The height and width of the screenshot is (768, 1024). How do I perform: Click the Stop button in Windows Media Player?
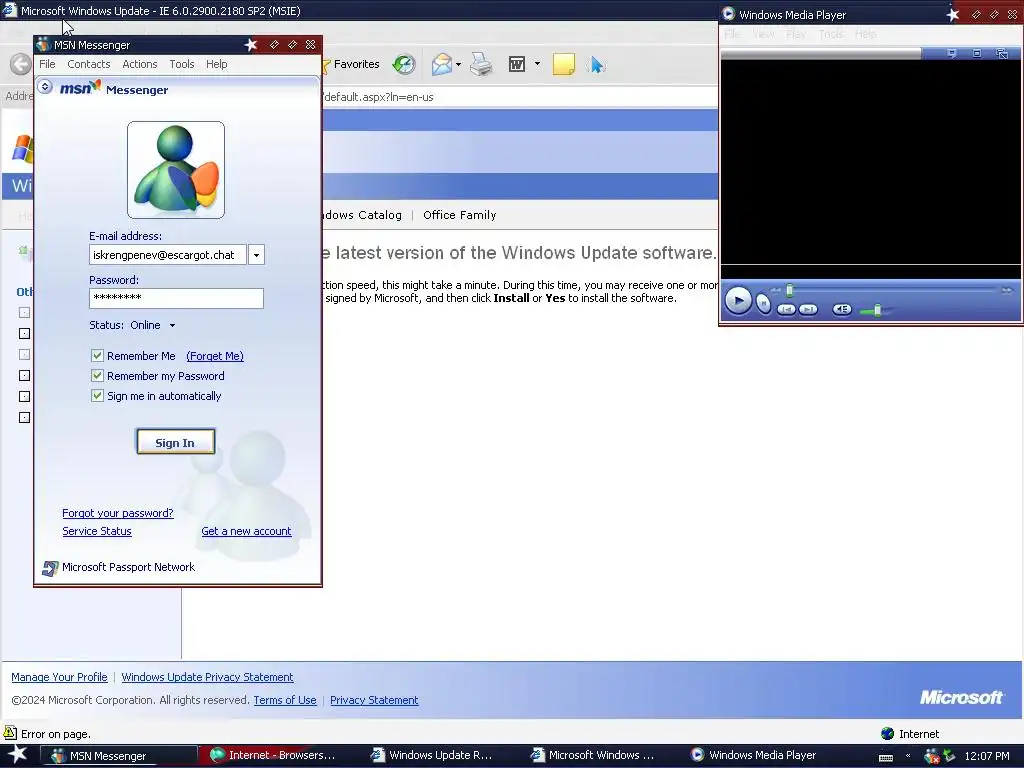[x=763, y=303]
